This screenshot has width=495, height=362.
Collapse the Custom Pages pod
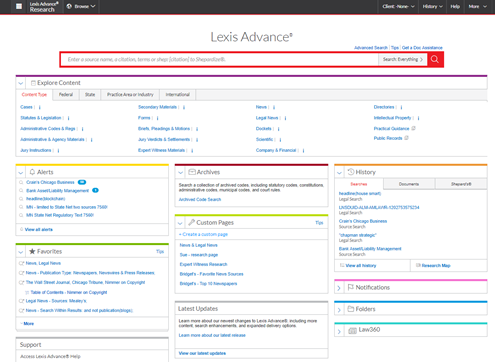pyautogui.click(x=180, y=223)
